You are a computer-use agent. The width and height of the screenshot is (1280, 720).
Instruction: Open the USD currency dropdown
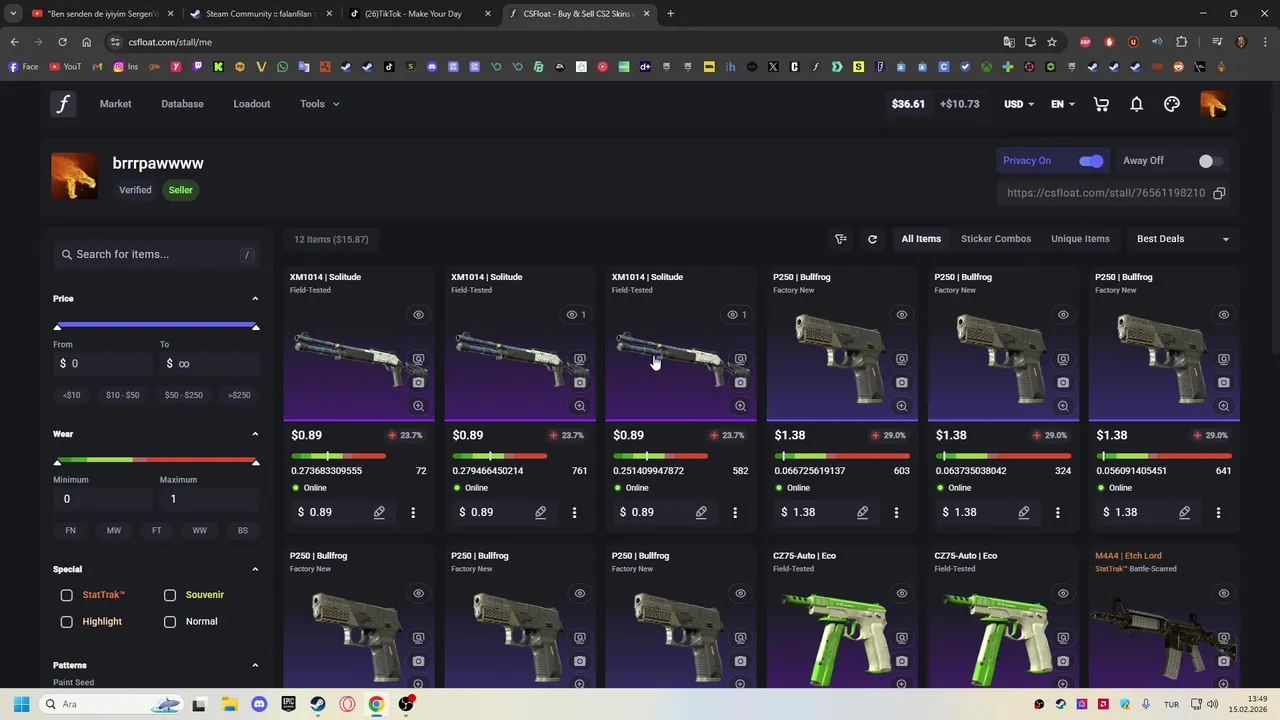coord(1019,104)
